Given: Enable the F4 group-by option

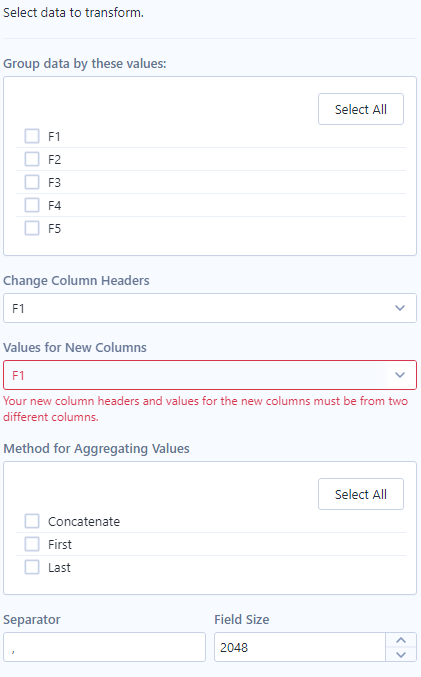Looking at the screenshot, I should coord(32,205).
